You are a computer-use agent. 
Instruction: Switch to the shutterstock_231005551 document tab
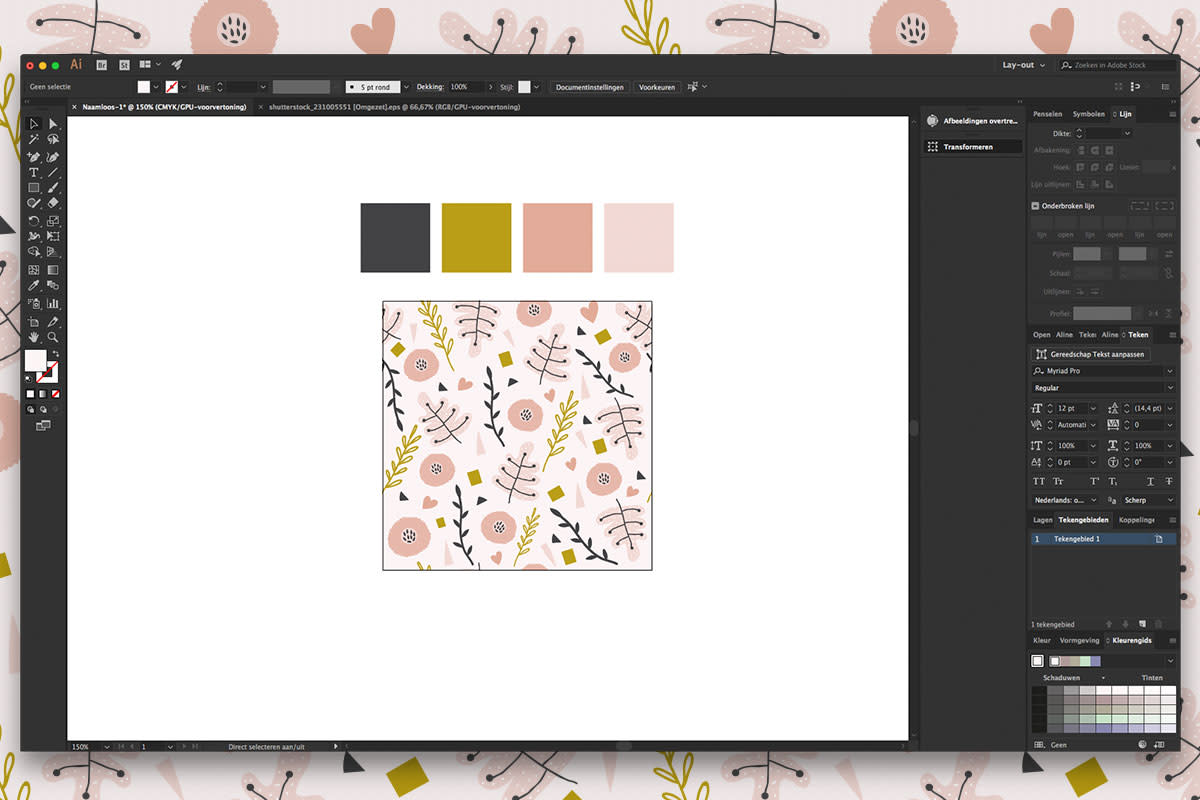click(394, 107)
